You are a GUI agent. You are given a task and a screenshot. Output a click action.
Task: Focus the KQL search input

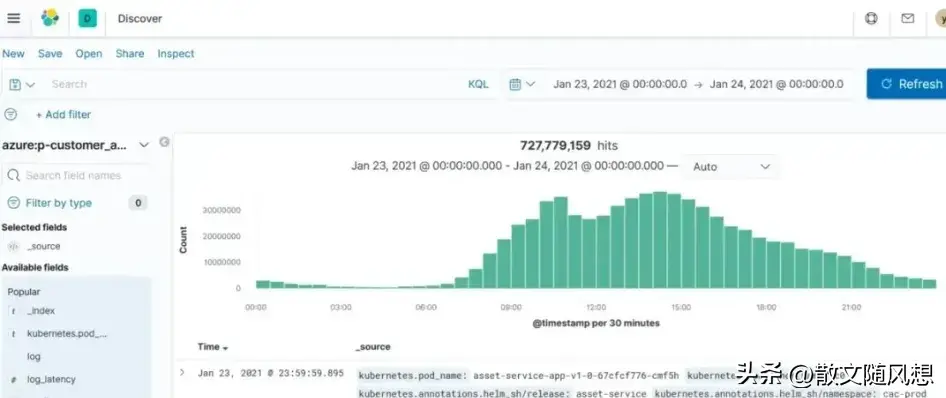(253, 84)
